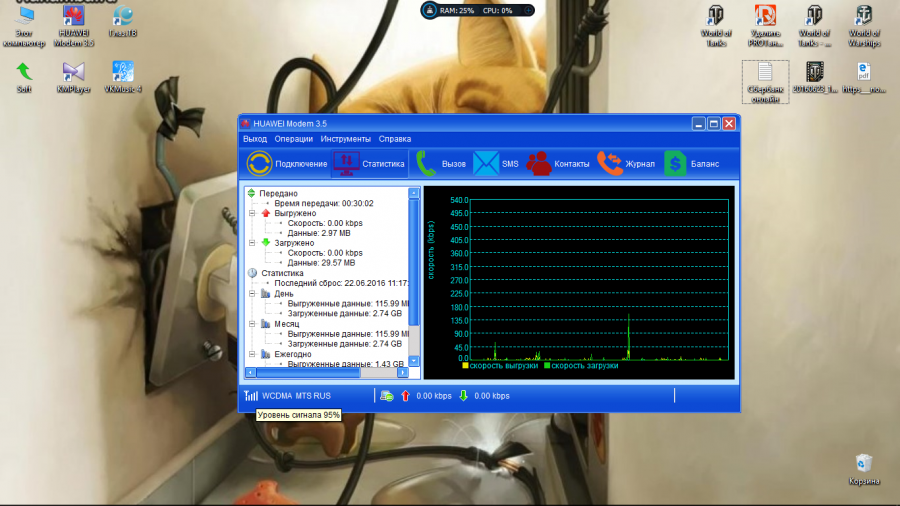900x506 pixels.
Task: Select the Статистика toolbar icon
Action: [347, 164]
